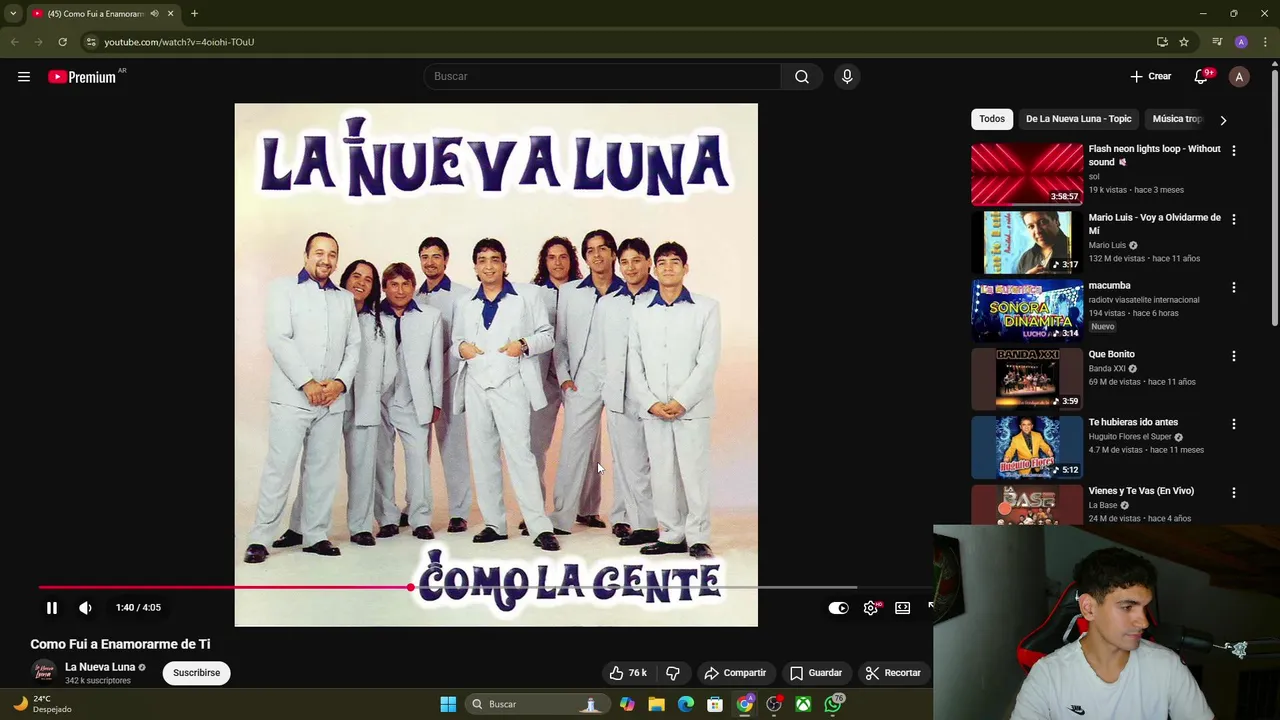
Task: Open more options for Que Bonito video
Action: (1233, 356)
